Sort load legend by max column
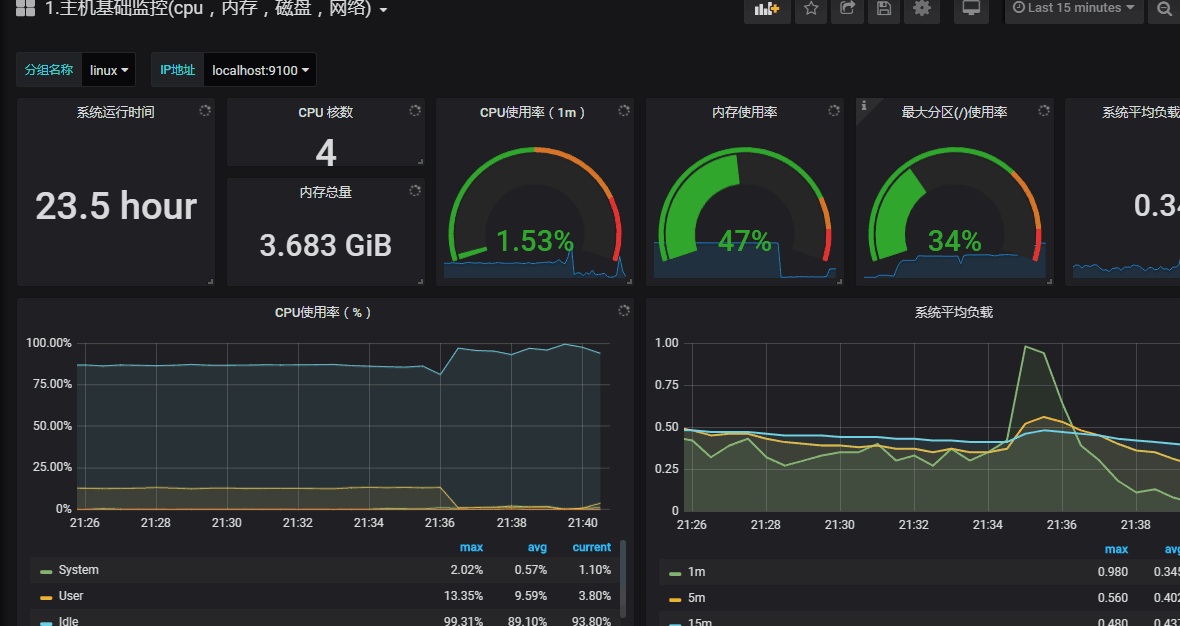This screenshot has height=626, width=1180. [x=1116, y=549]
